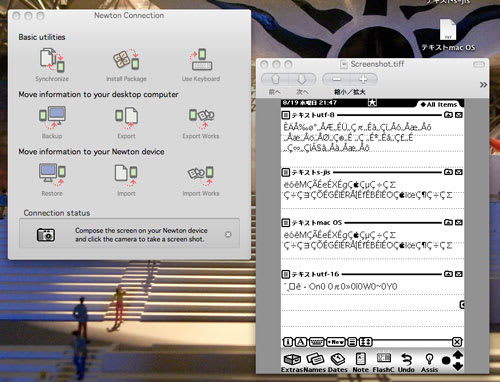Image resolution: width=500 pixels, height=382 pixels.
Task: Click routing envelope on テキストs-jis note
Action: [x=459, y=172]
